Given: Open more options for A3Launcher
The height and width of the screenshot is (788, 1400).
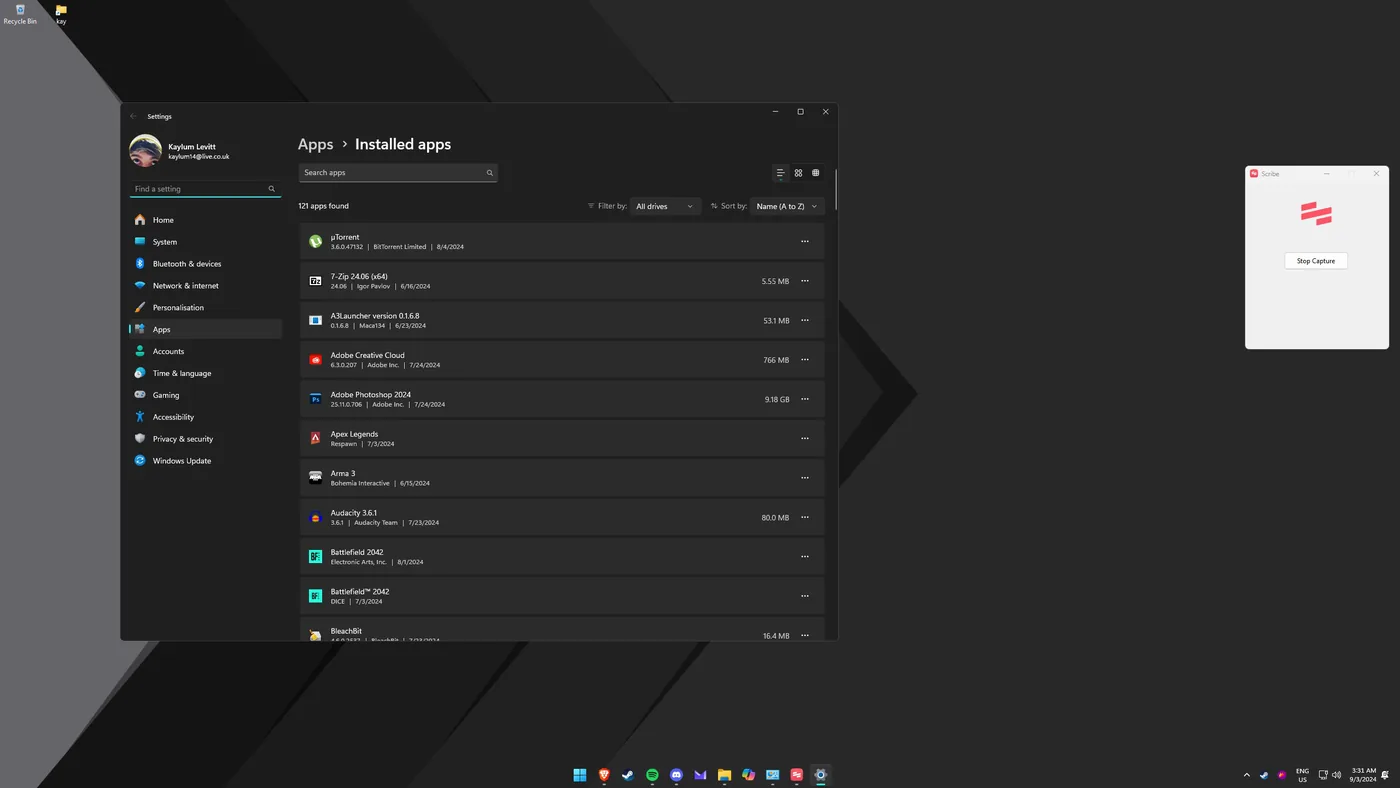Looking at the screenshot, I should 805,321.
